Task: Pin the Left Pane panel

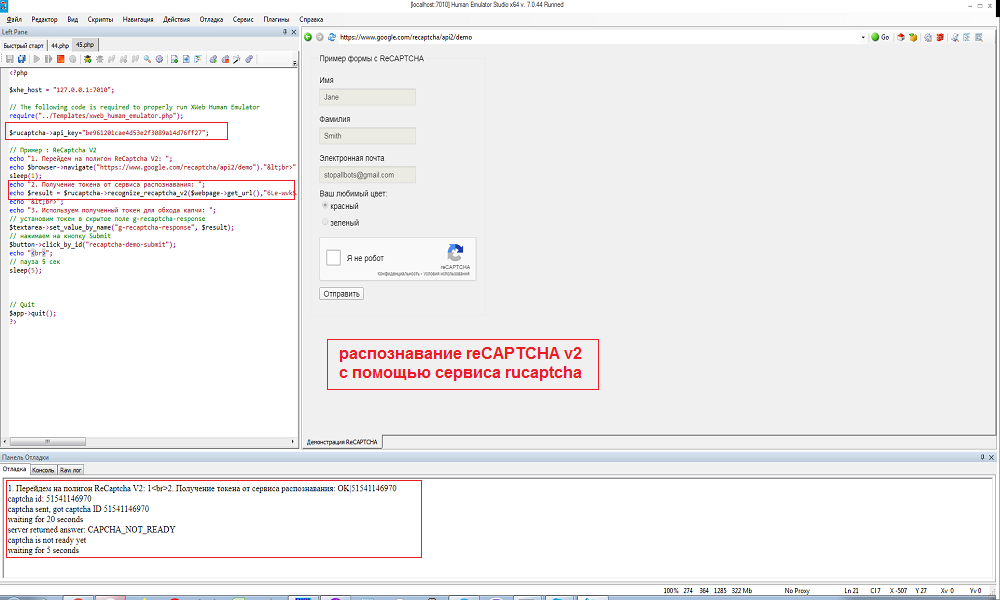Action: click(x=285, y=31)
